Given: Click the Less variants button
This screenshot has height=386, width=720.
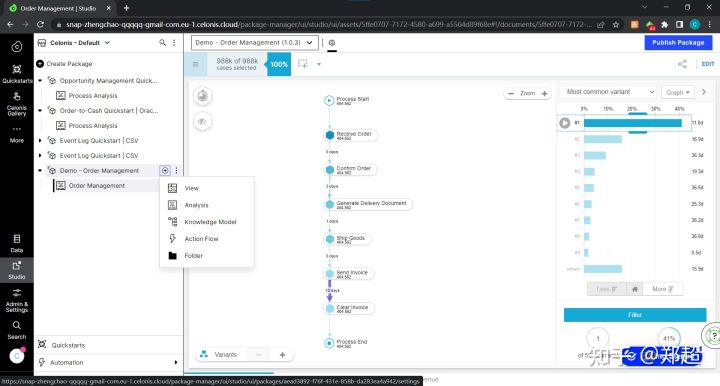Looking at the screenshot, I should [607, 289].
